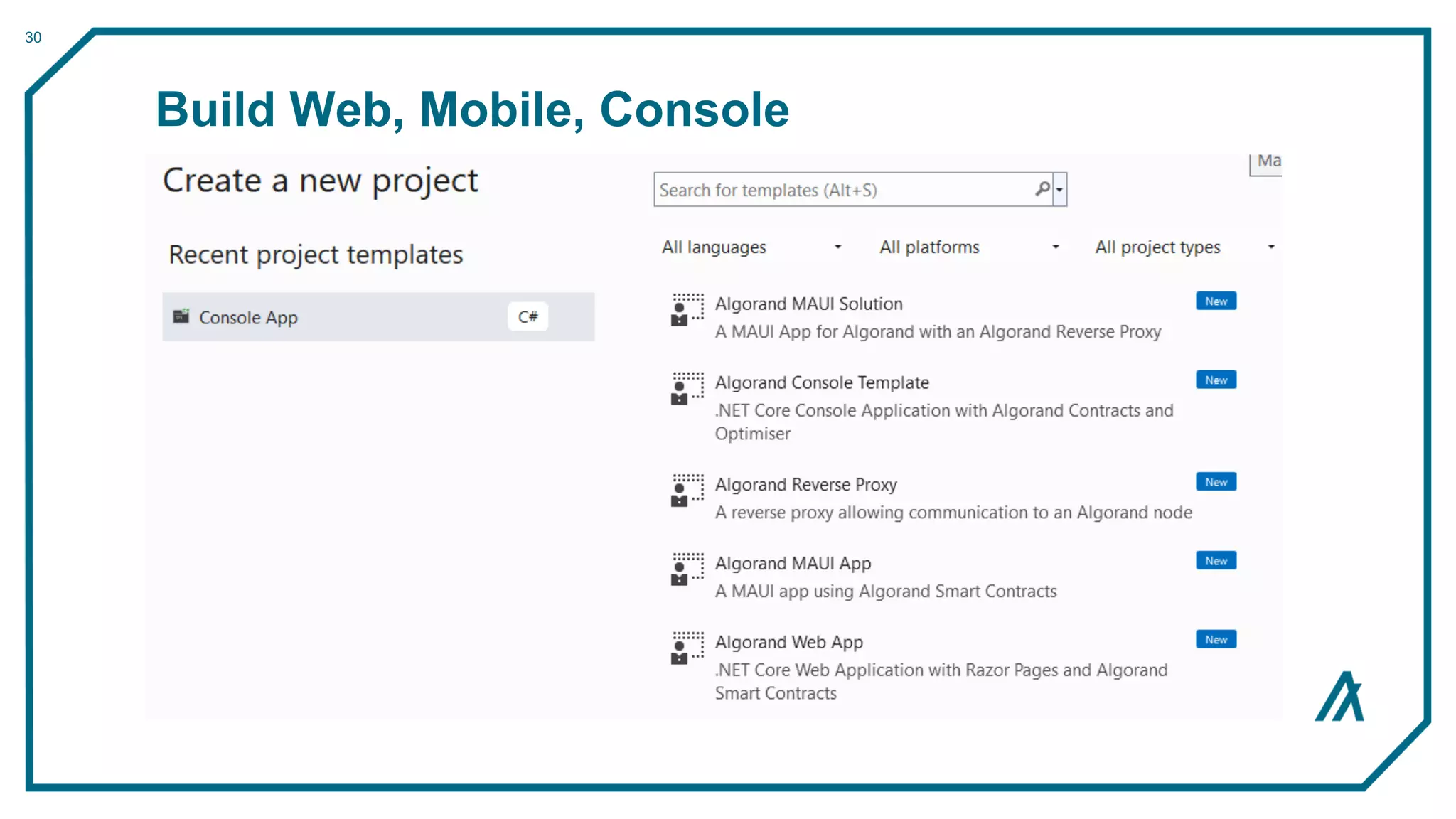Screen dimensions: 1456x819
Task: Click 'A MAUI app using Algorand Smart Contracts'
Action: click(886, 591)
